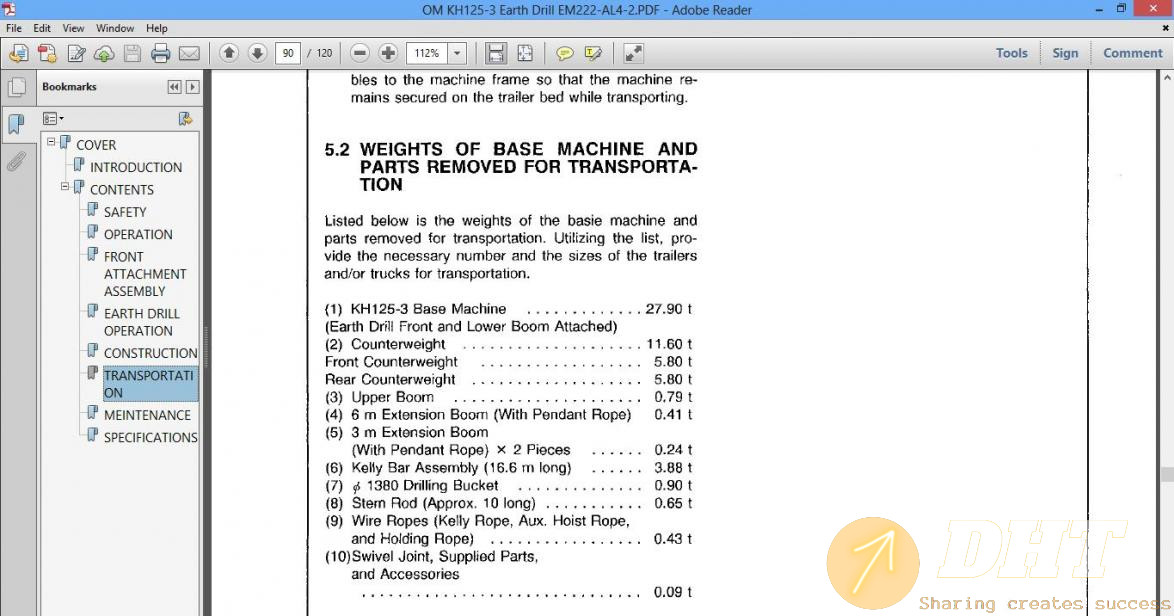The width and height of the screenshot is (1174, 616).
Task: Click the Create PDF online icon
Action: (47, 53)
